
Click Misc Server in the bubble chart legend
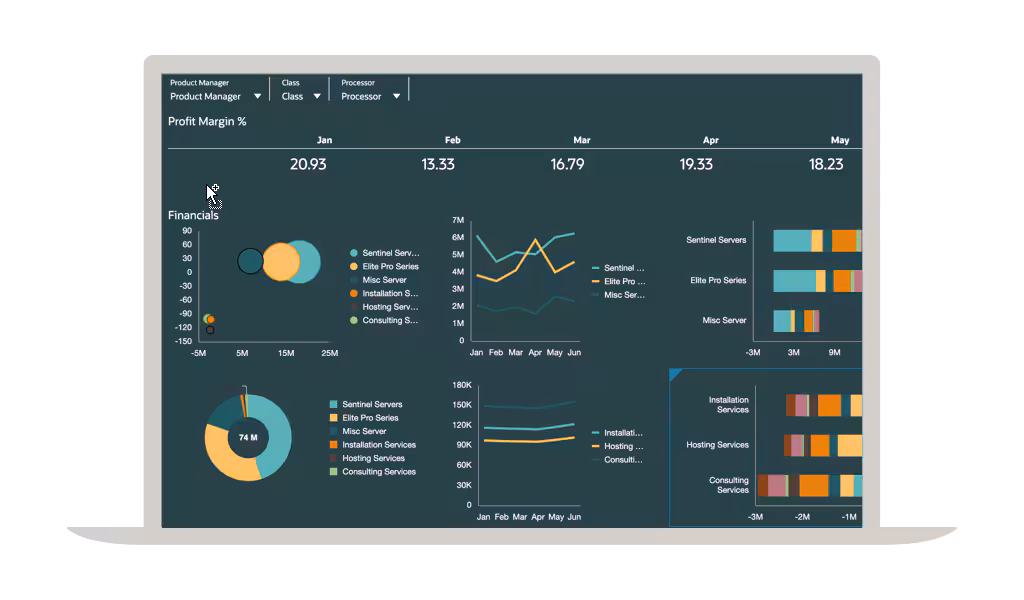(x=378, y=280)
